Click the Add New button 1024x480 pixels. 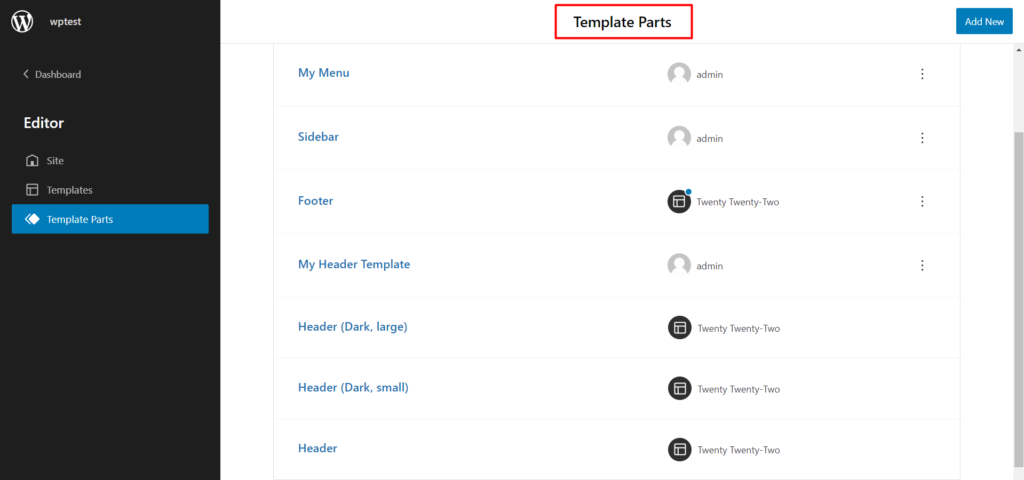(x=984, y=22)
